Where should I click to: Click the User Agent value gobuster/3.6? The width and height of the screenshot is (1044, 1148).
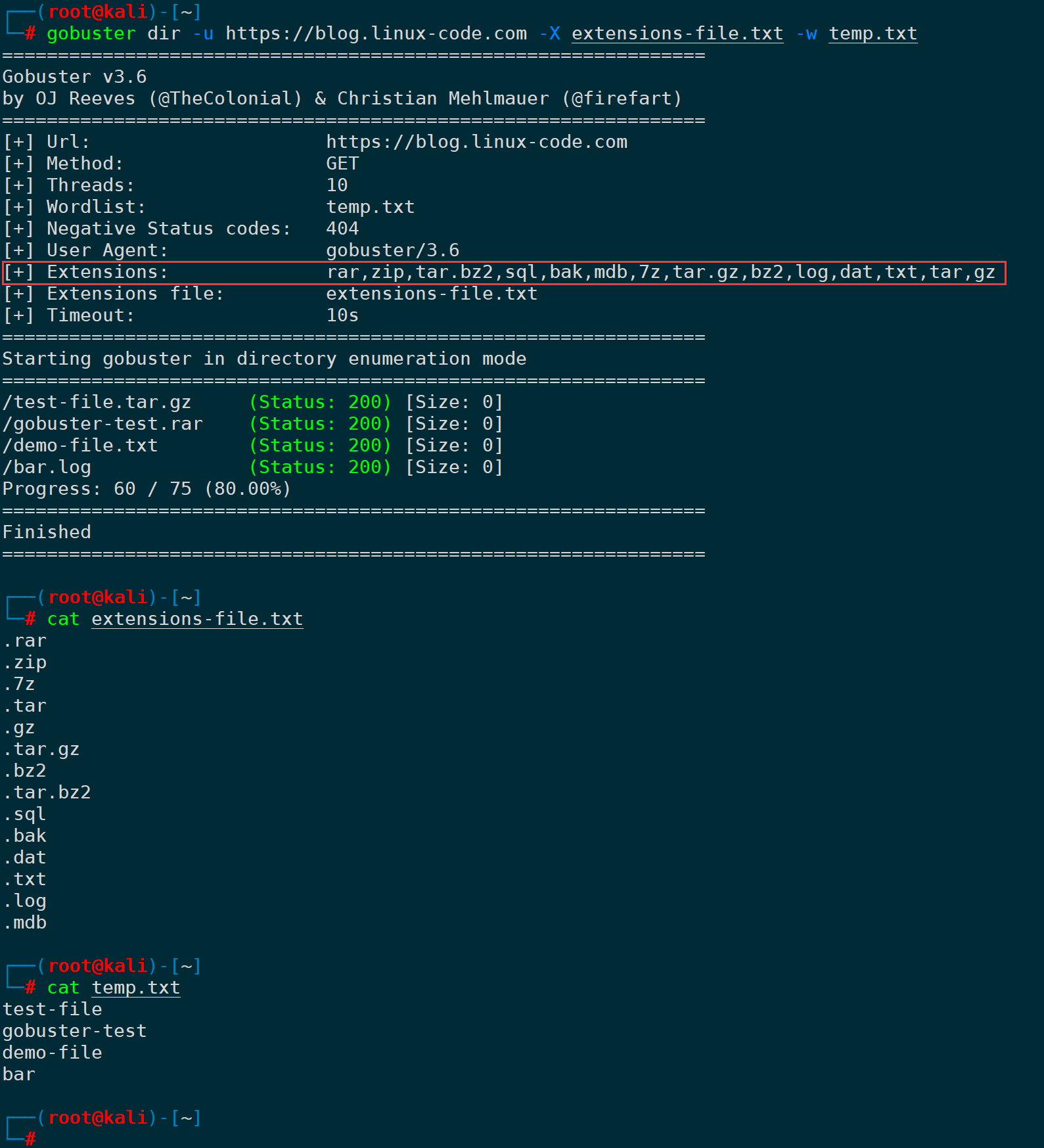[393, 250]
